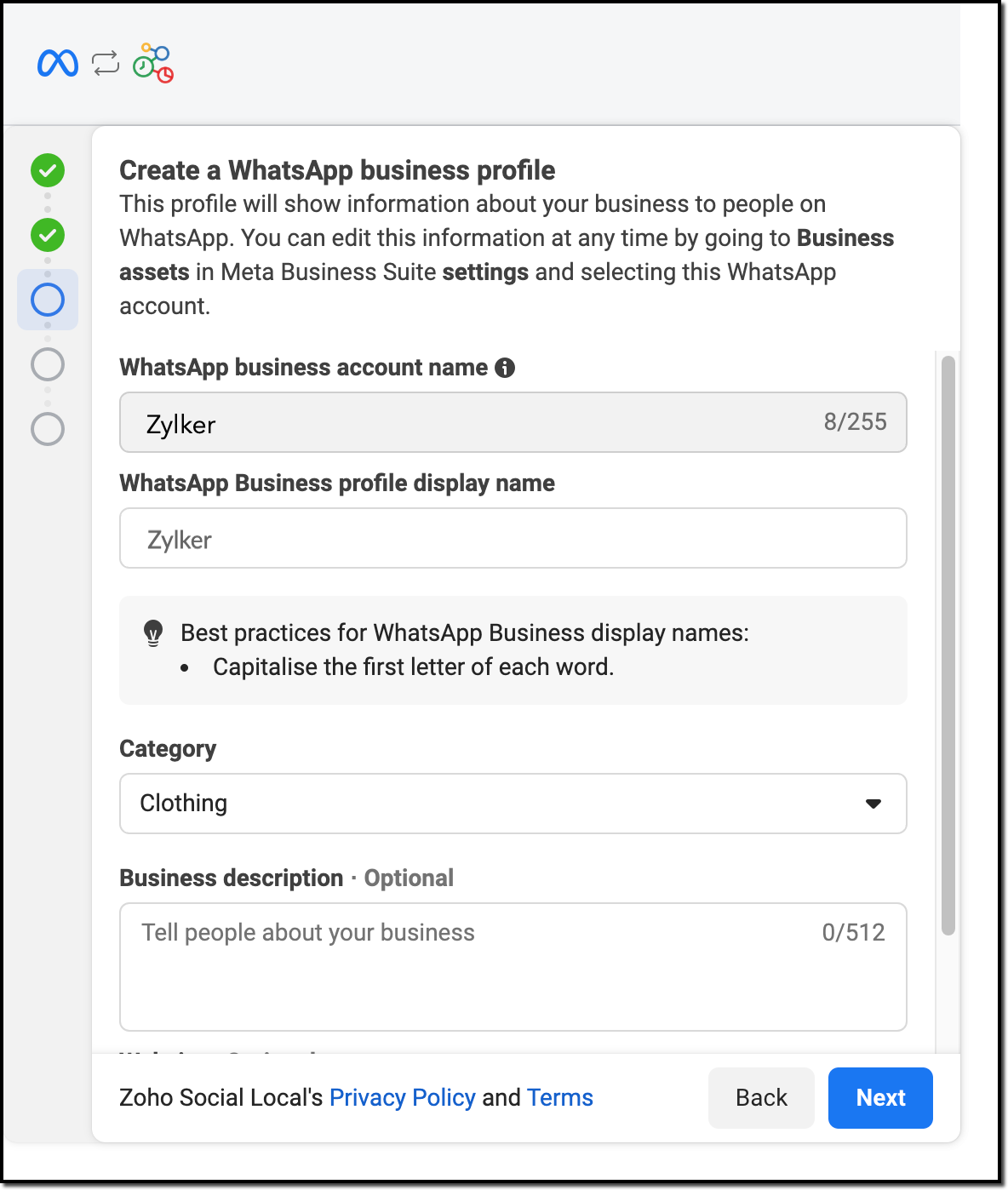Click second completed green checkmark step
The width and height of the screenshot is (1008, 1190).
point(48,235)
